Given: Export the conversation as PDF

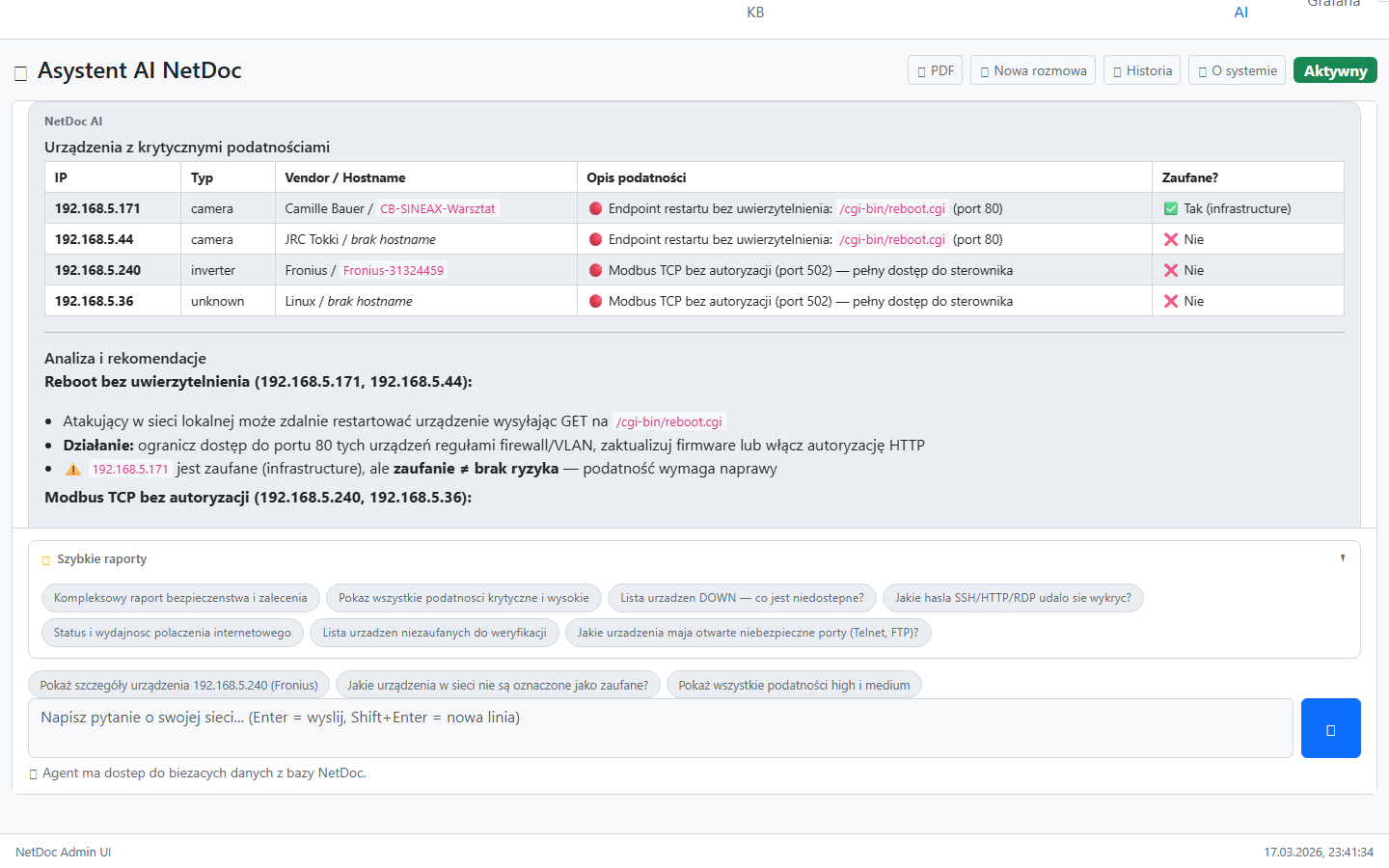Looking at the screenshot, I should point(935,70).
